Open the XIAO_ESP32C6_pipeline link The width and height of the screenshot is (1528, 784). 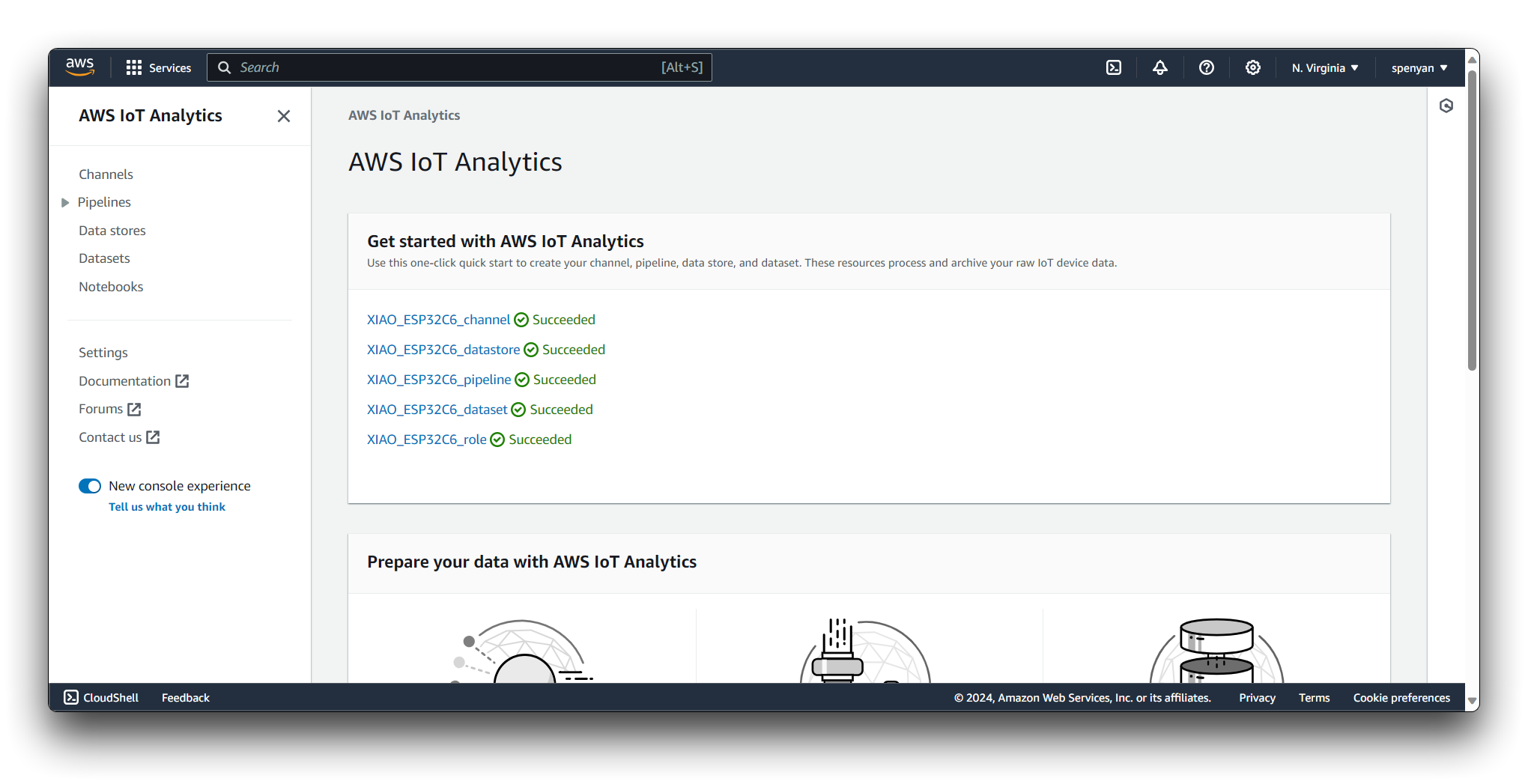click(x=439, y=380)
